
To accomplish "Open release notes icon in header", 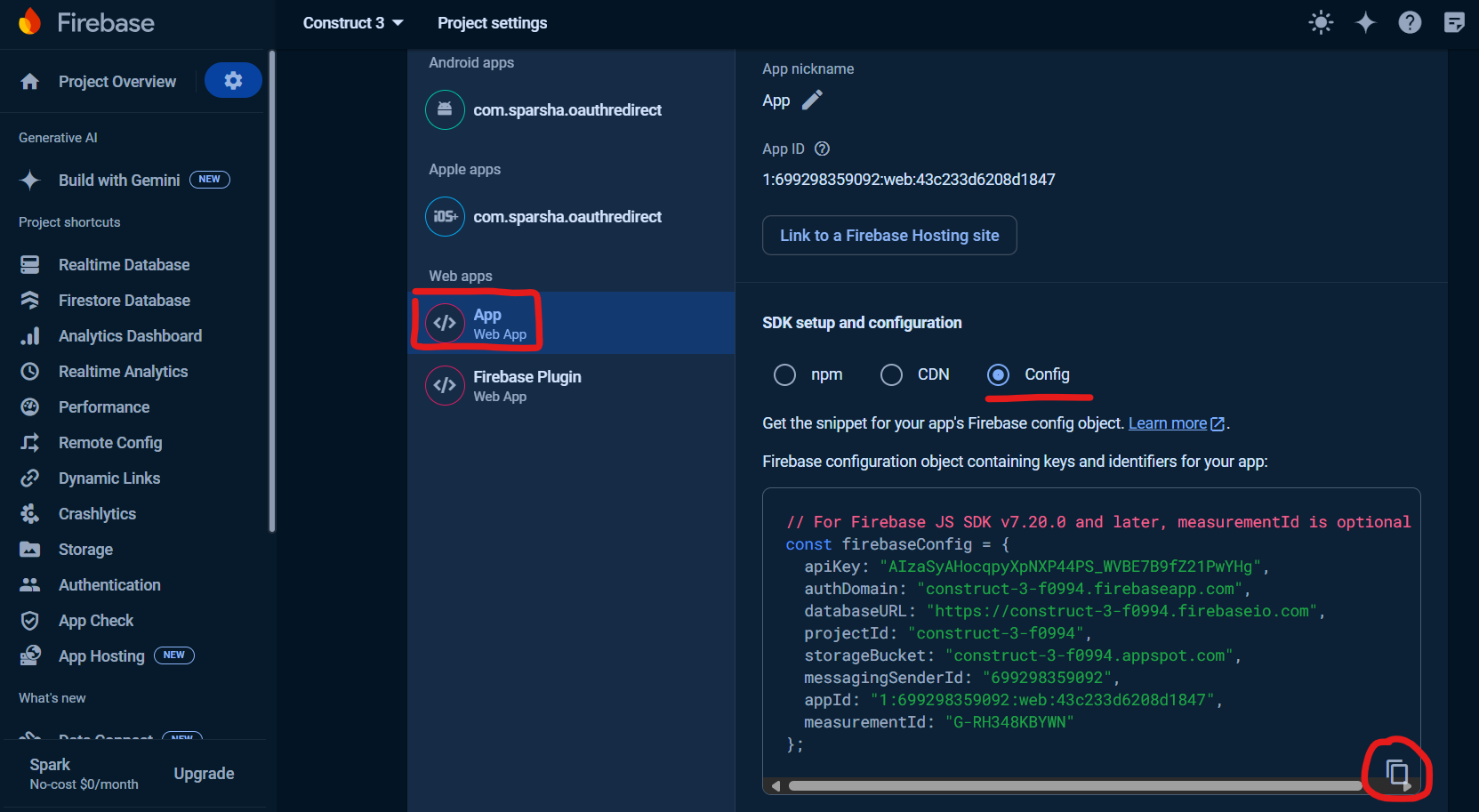I will (x=1454, y=23).
